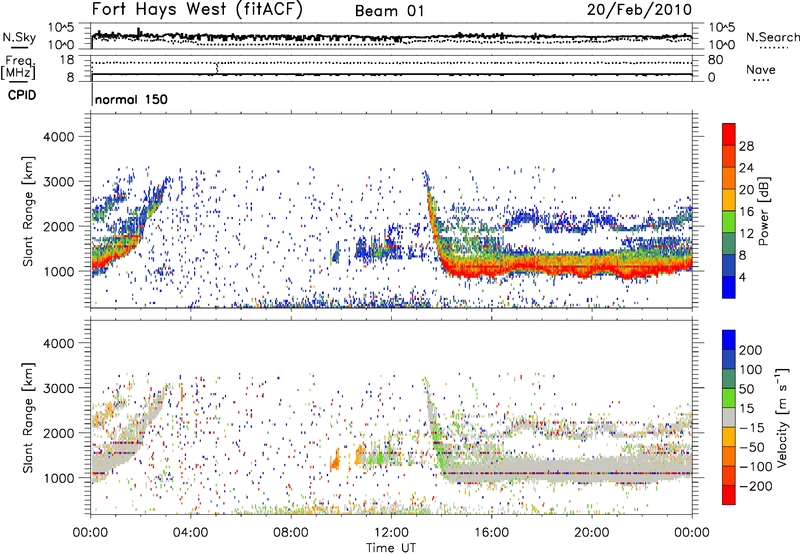
Task: Click the date '20/Feb/2010'
Action: (639, 10)
